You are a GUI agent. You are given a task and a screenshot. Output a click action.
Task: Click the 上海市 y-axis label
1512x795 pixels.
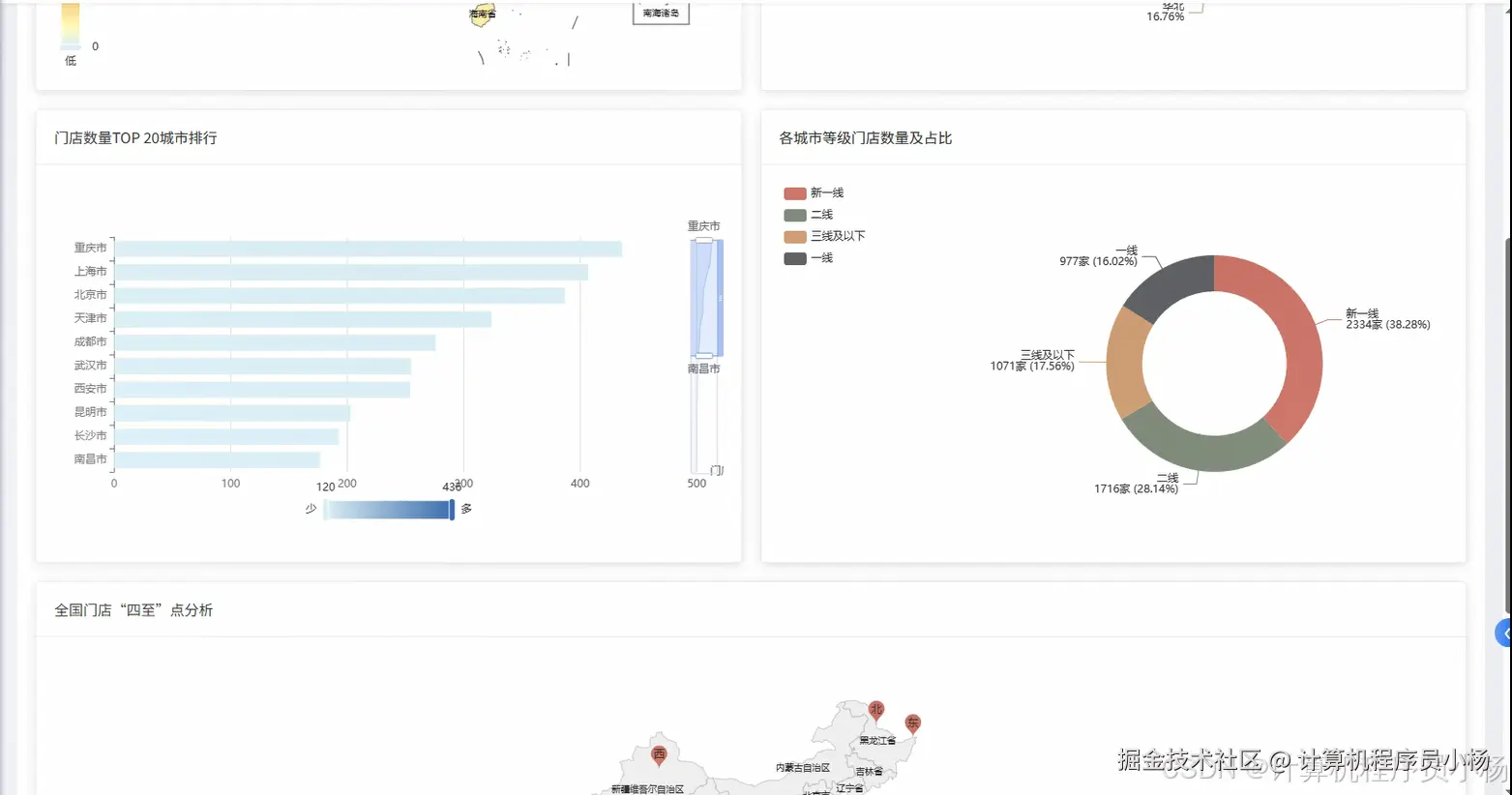point(91,272)
